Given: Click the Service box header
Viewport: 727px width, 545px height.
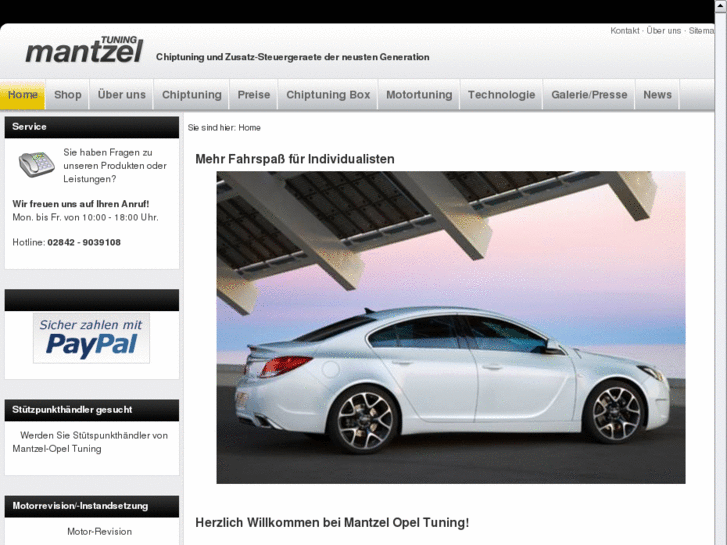Looking at the screenshot, I should point(92,127).
